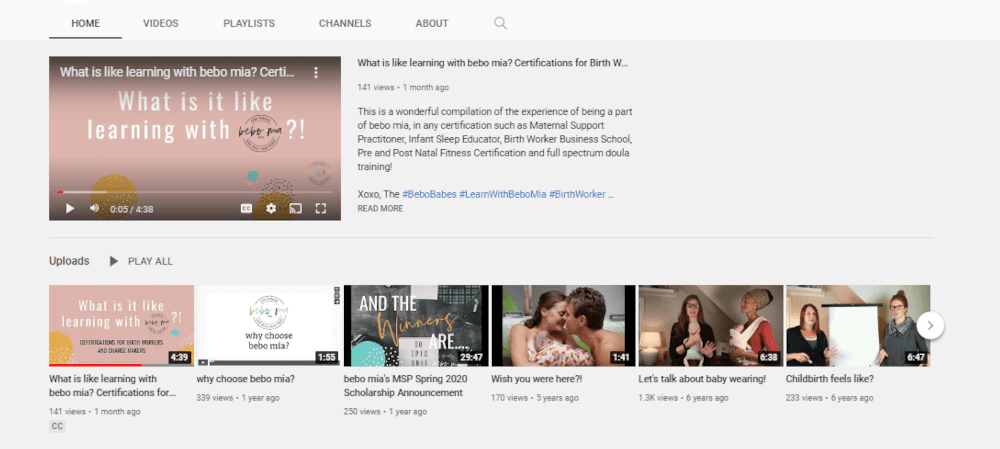The width and height of the screenshot is (1000, 449).
Task: Cast video using the Cast icon
Action: pyautogui.click(x=296, y=208)
